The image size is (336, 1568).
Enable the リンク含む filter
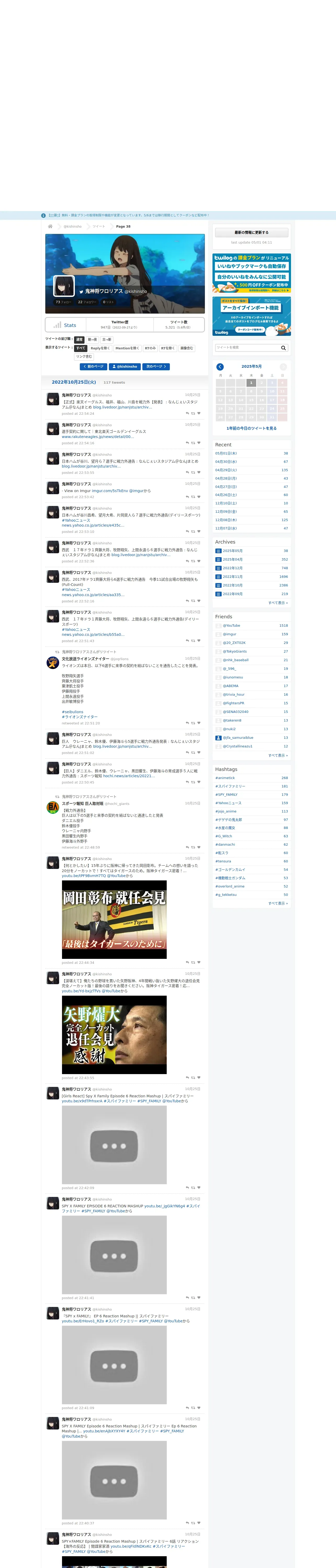(84, 357)
